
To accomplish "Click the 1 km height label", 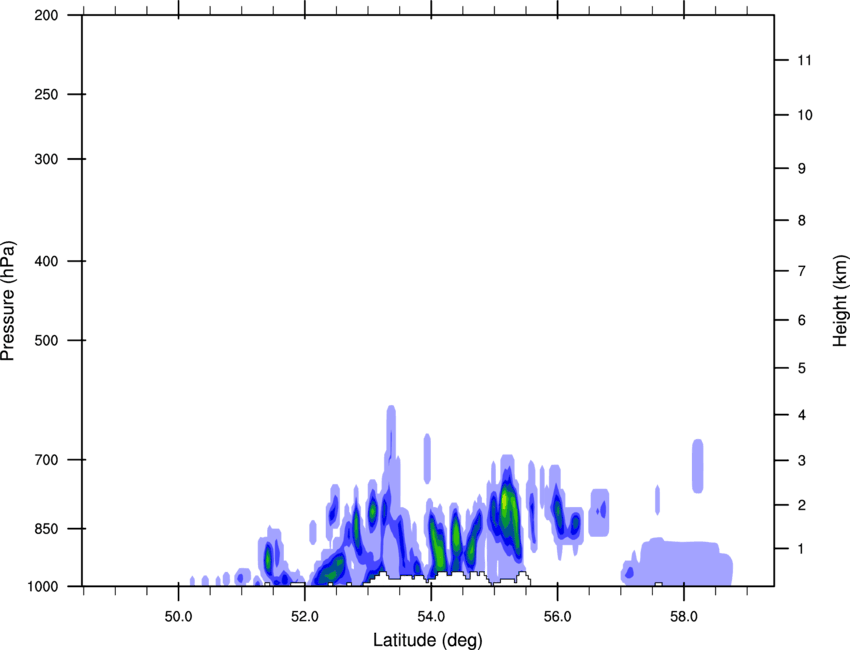I will point(801,549).
